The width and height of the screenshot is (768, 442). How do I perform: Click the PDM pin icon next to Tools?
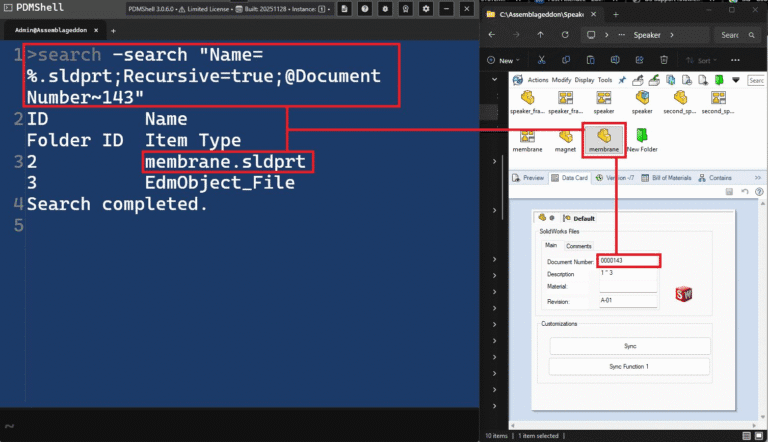tap(622, 80)
